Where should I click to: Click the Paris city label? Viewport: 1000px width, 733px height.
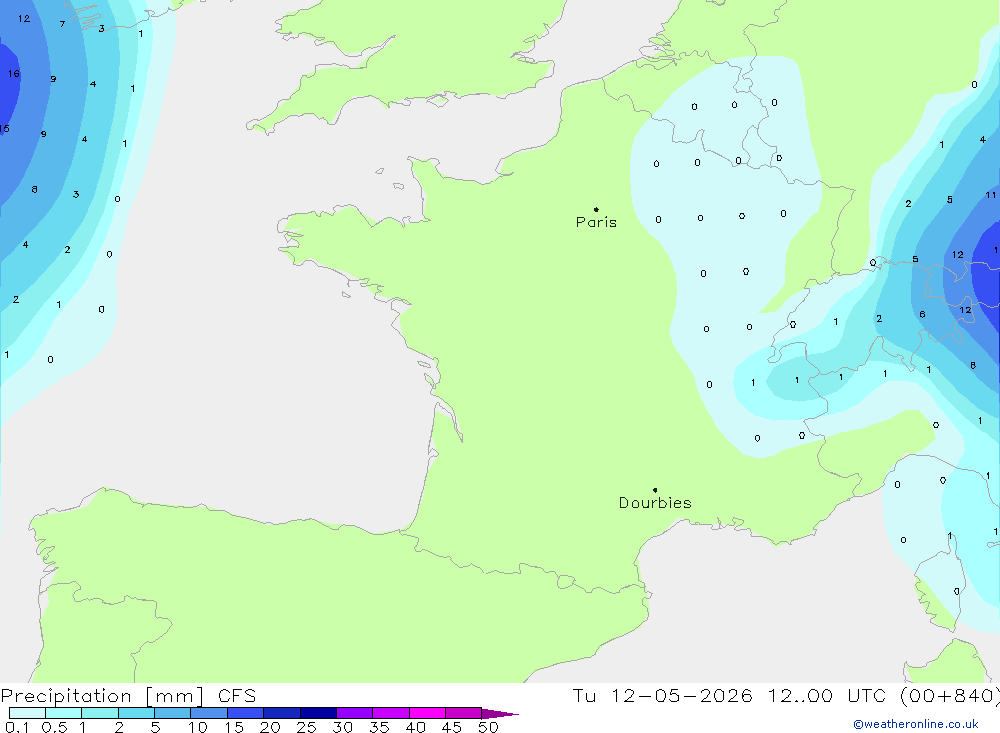(596, 222)
